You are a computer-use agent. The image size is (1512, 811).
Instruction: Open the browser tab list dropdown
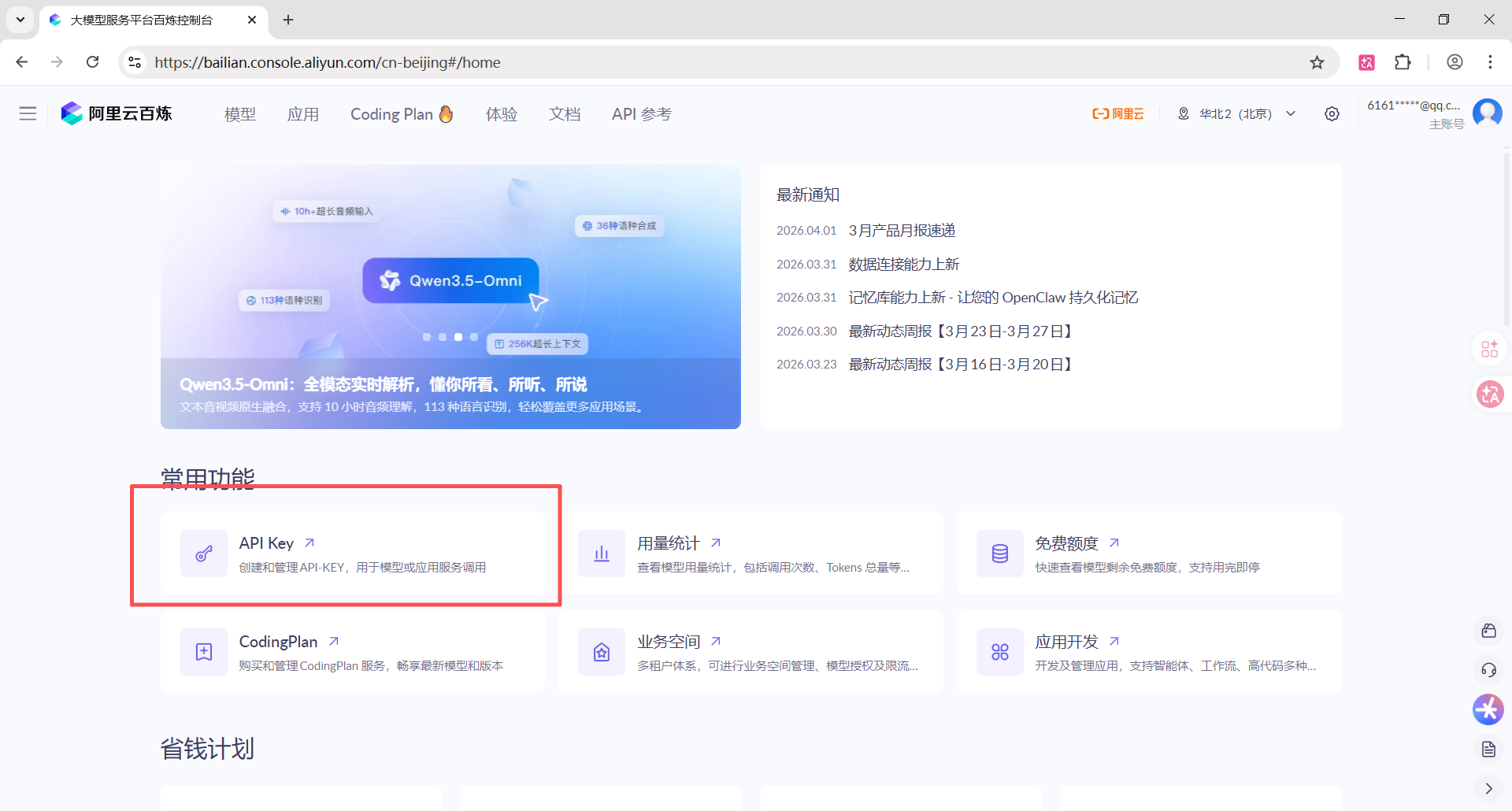click(20, 20)
